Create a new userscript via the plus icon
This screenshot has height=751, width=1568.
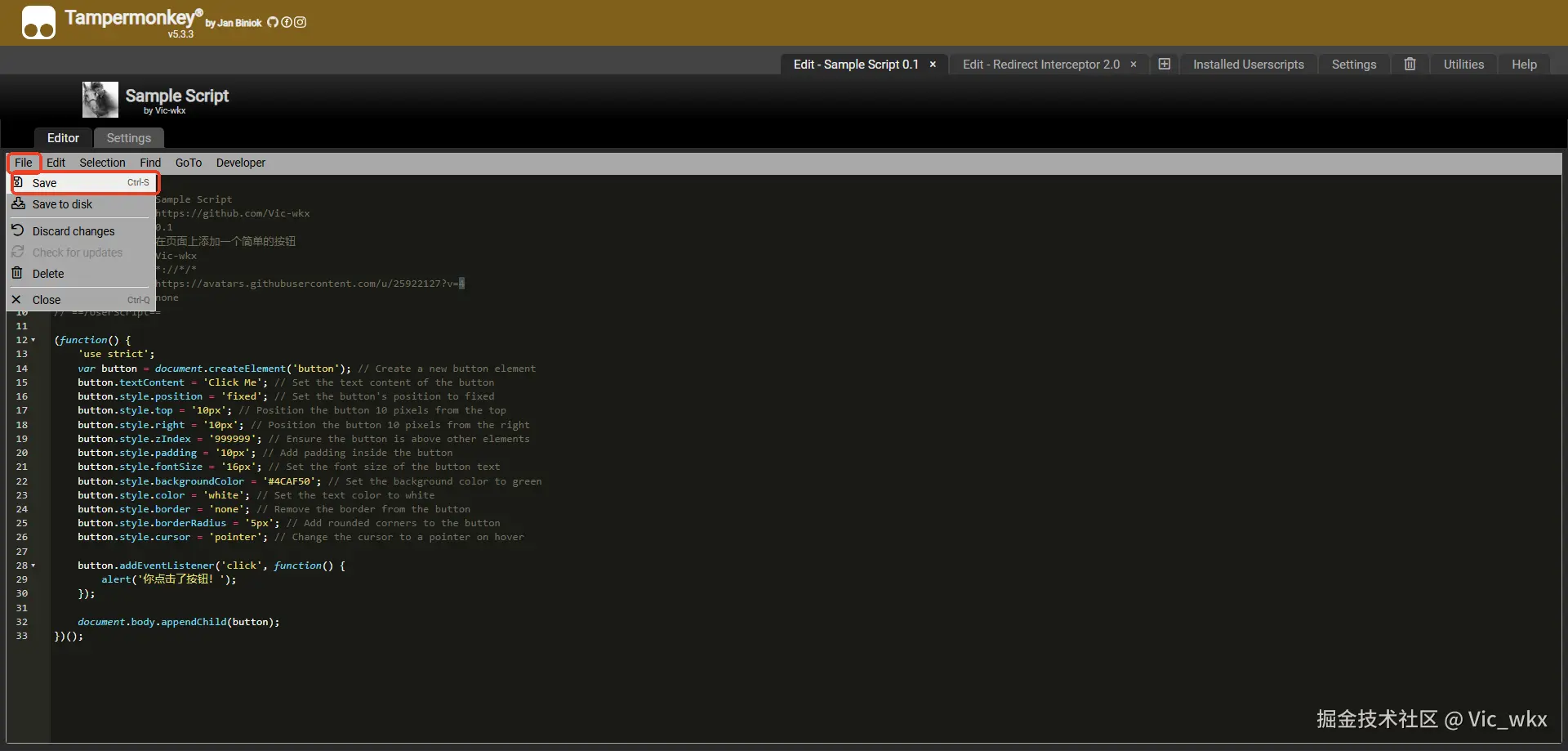[1164, 64]
